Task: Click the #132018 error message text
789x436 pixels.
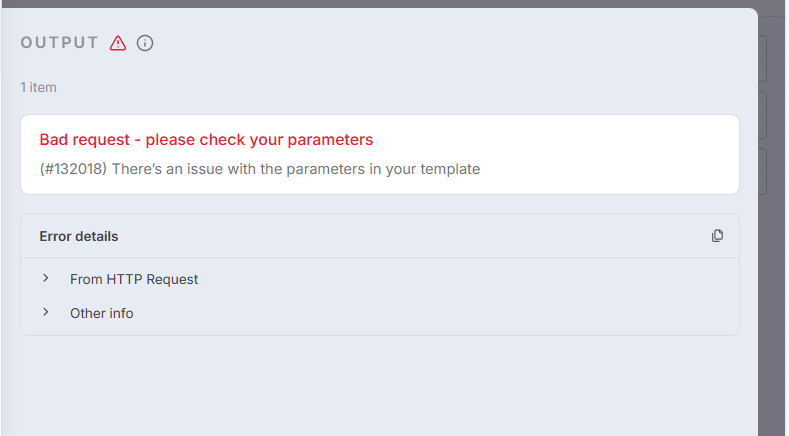Action: (x=260, y=169)
